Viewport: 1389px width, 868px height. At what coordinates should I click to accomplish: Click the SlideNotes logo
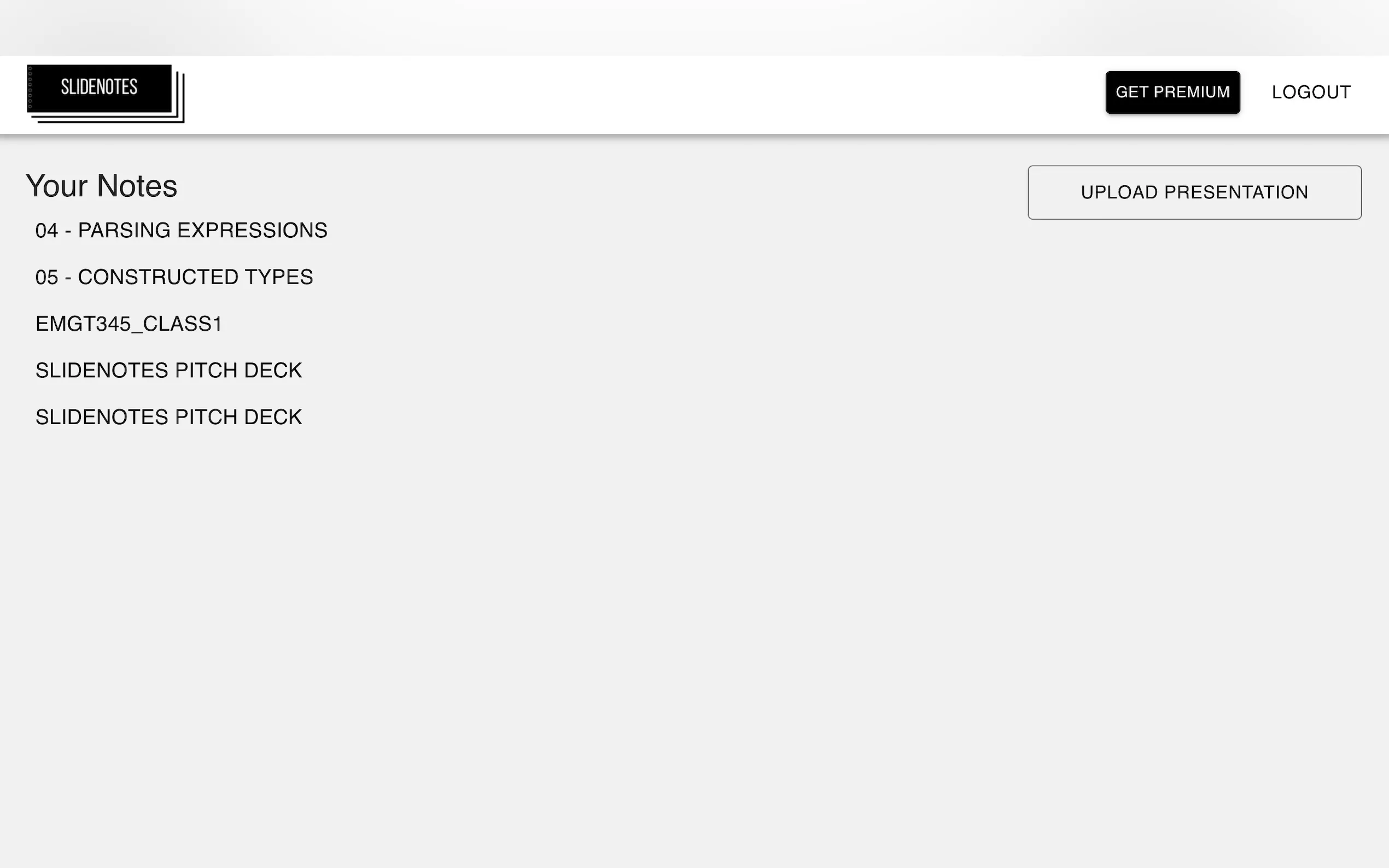[x=105, y=93]
